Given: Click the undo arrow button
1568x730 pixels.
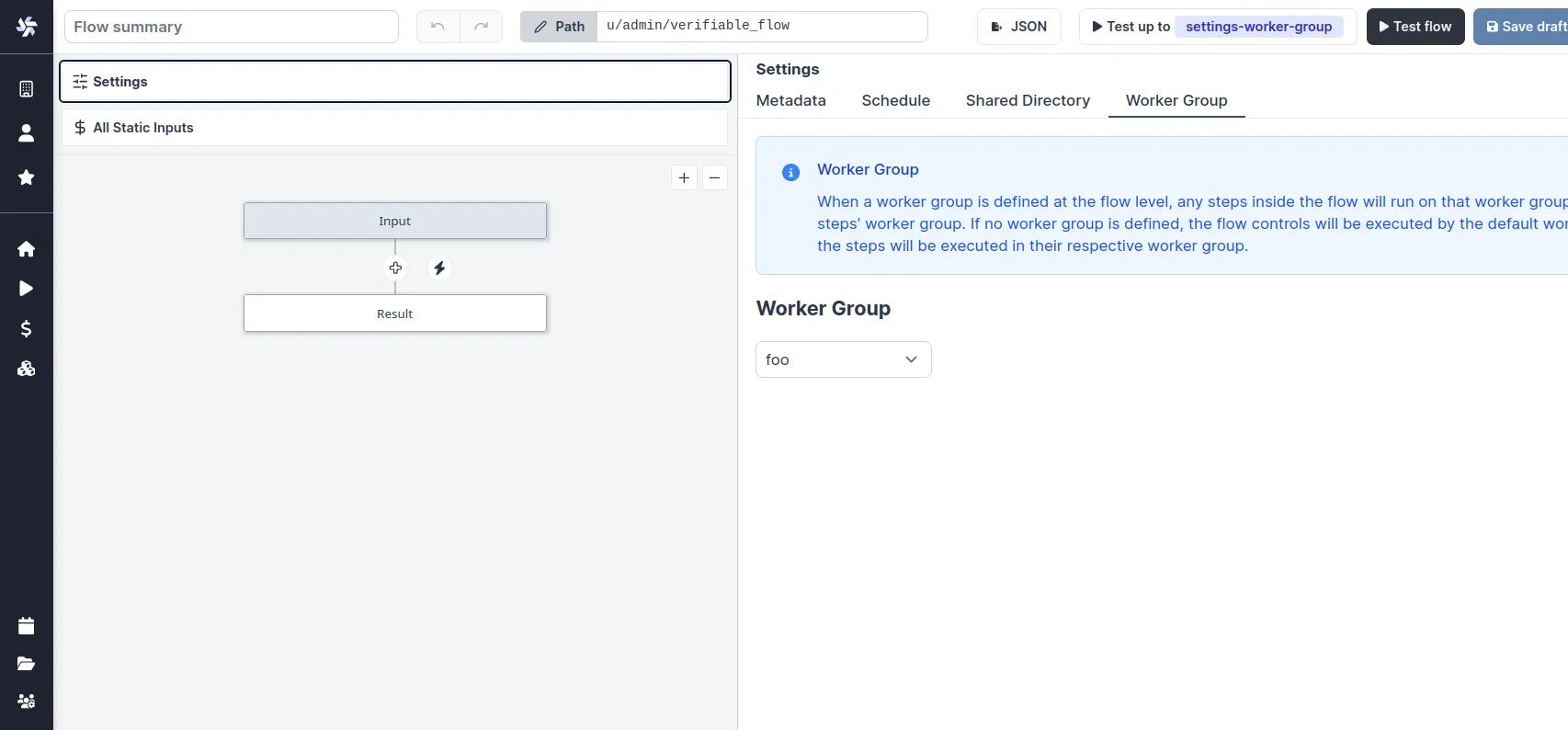Looking at the screenshot, I should (438, 27).
